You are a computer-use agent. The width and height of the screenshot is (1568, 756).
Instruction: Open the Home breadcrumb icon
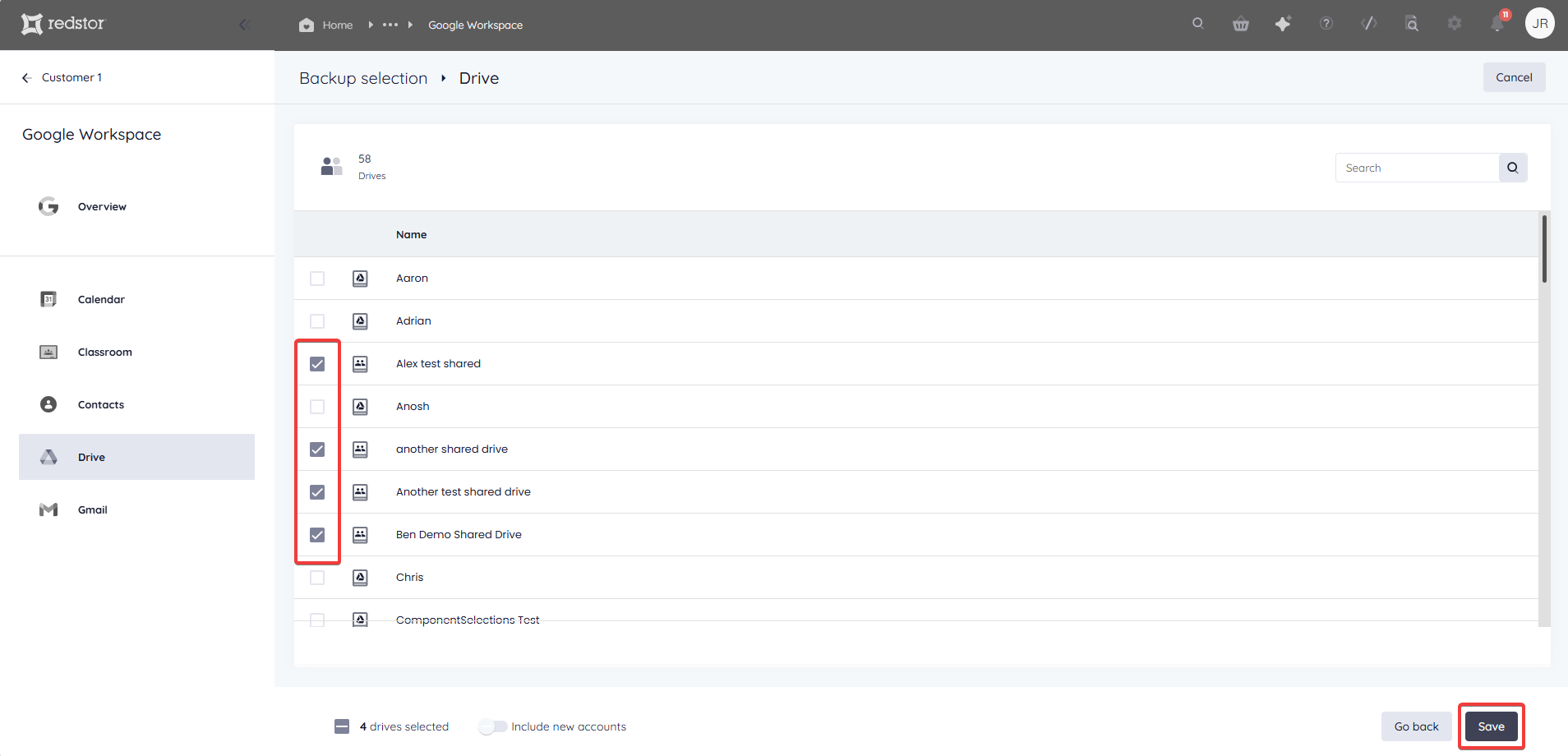pyautogui.click(x=307, y=25)
